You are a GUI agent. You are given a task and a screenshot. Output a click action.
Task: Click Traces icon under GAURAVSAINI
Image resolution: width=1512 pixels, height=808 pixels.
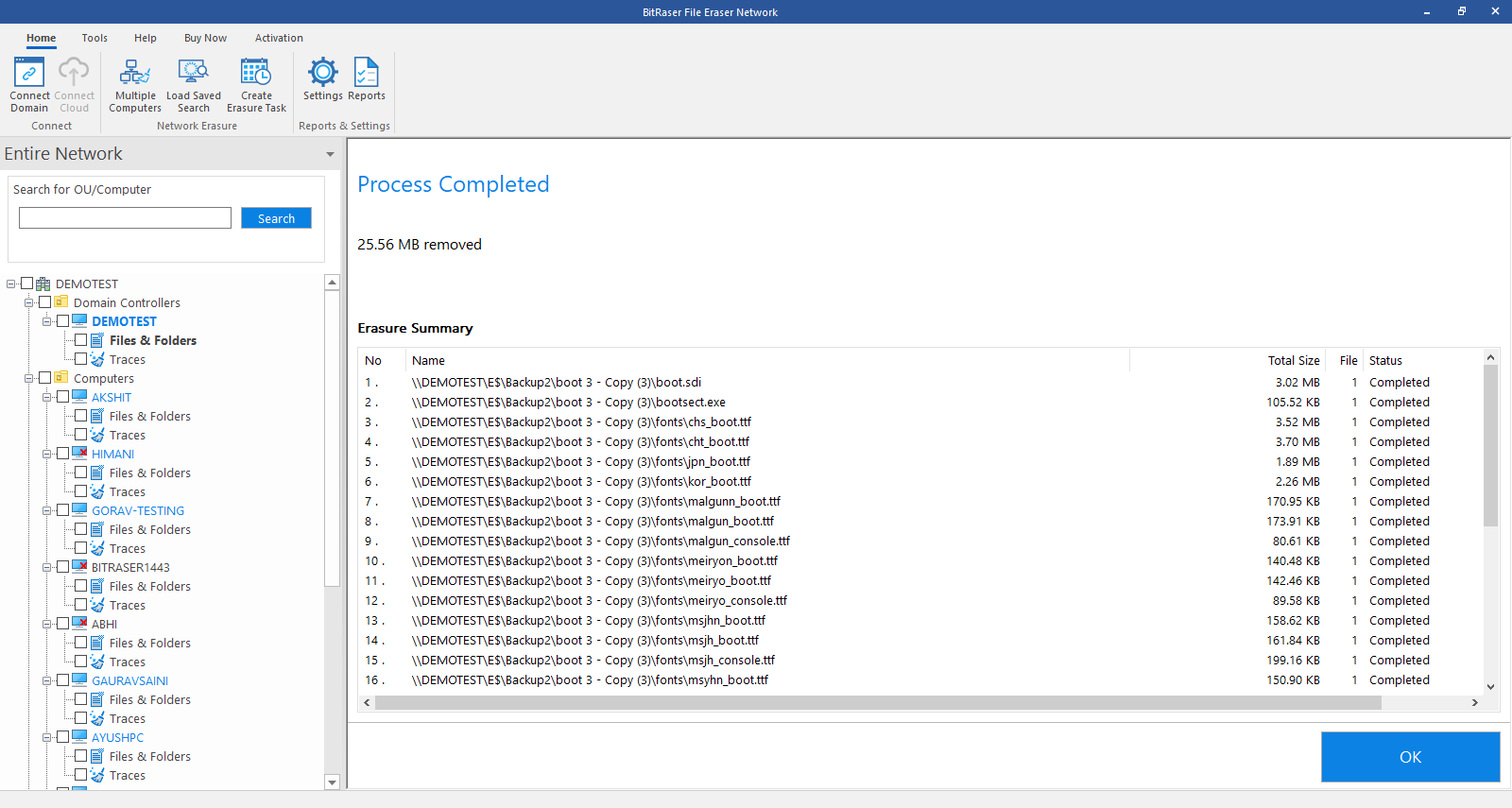(97, 718)
